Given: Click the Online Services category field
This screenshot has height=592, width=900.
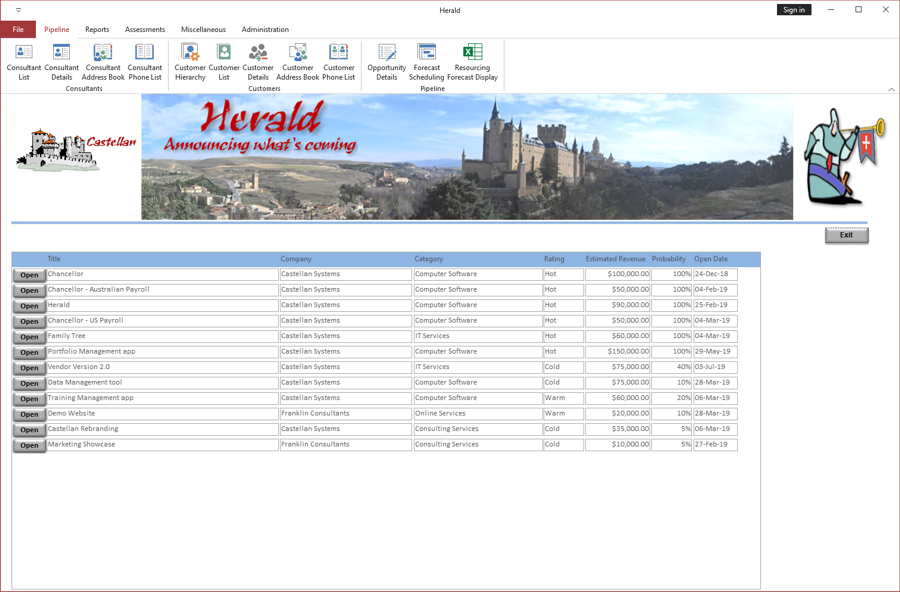Looking at the screenshot, I should 478,414.
